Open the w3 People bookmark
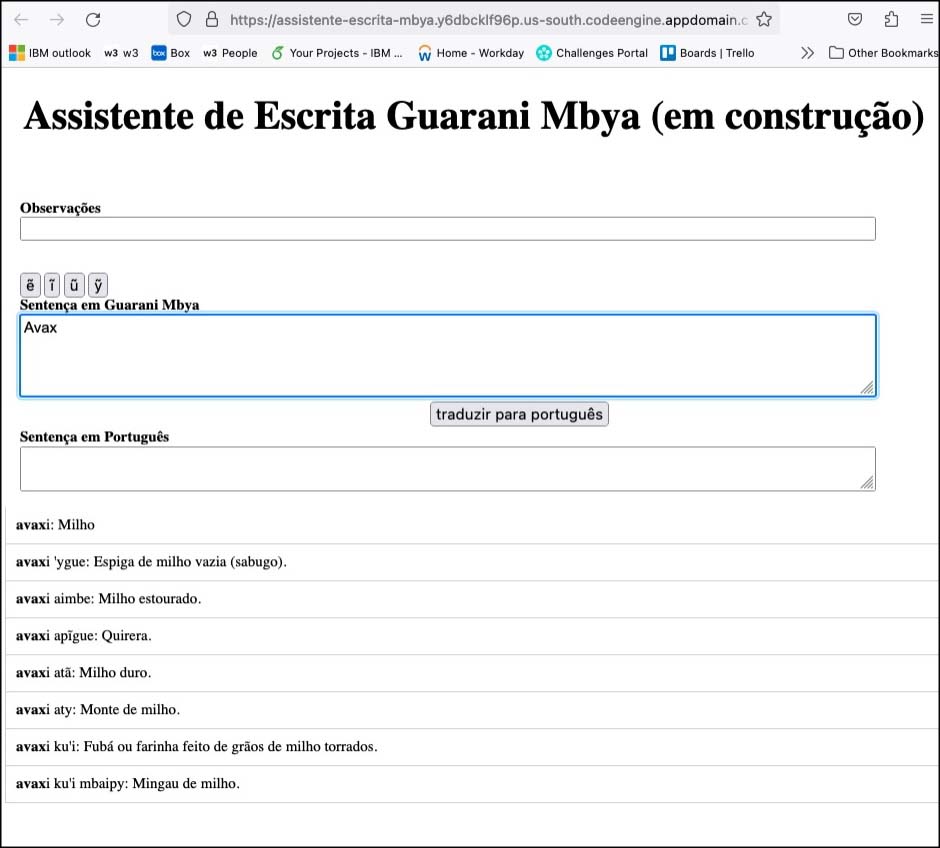 point(230,53)
